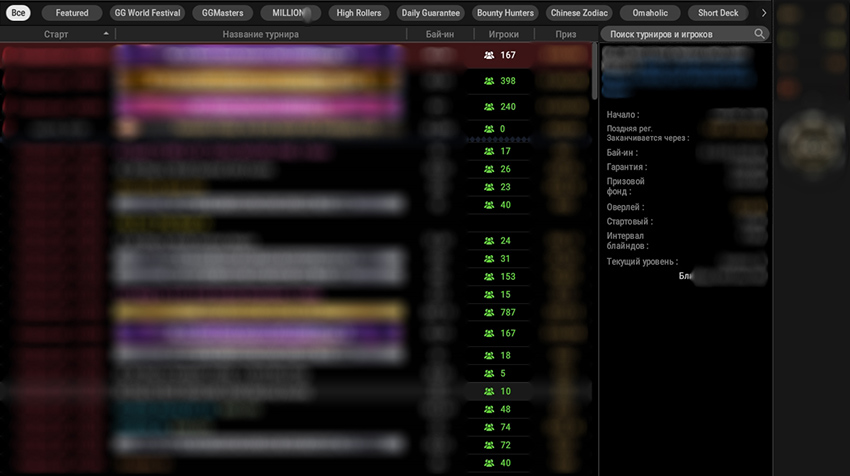The width and height of the screenshot is (850, 476).
Task: Click the search magnifier icon
Action: click(759, 34)
